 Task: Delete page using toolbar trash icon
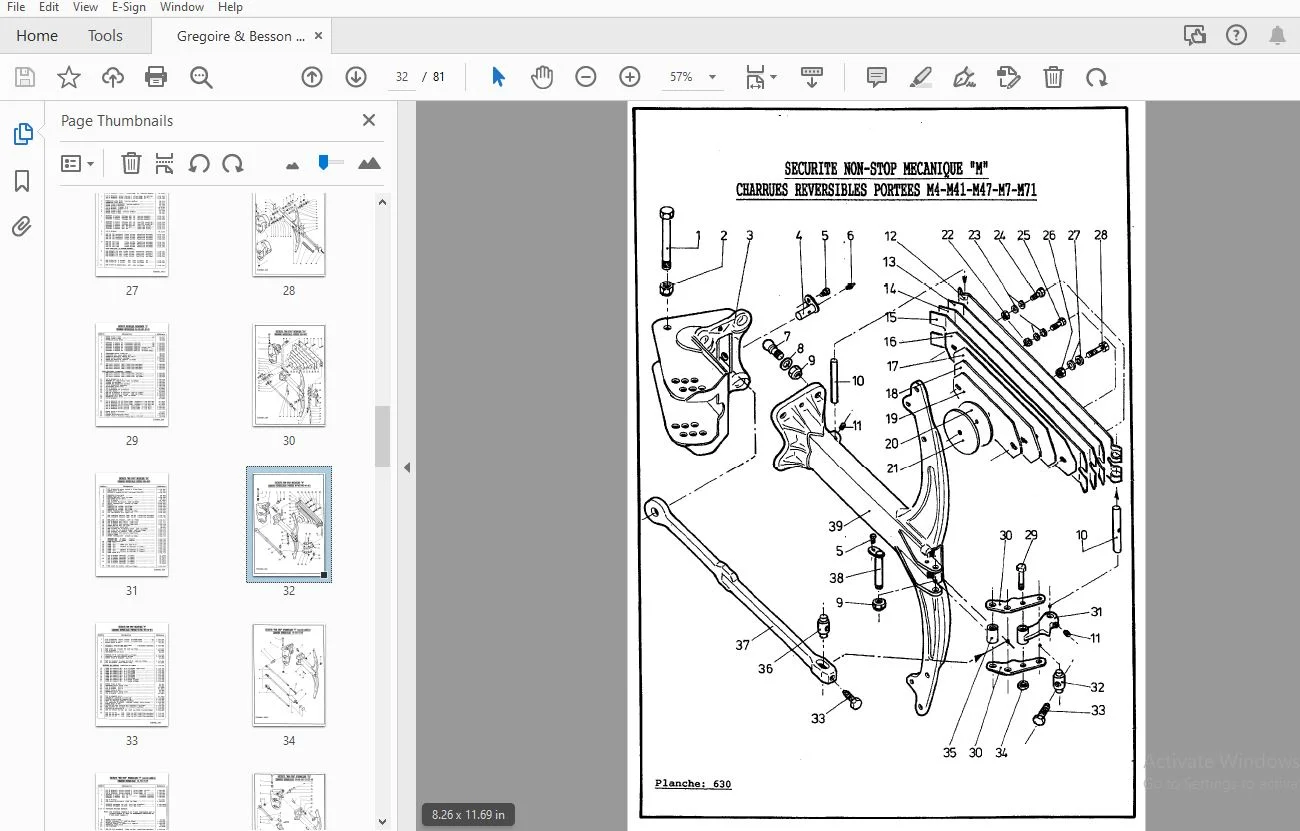point(1053,77)
